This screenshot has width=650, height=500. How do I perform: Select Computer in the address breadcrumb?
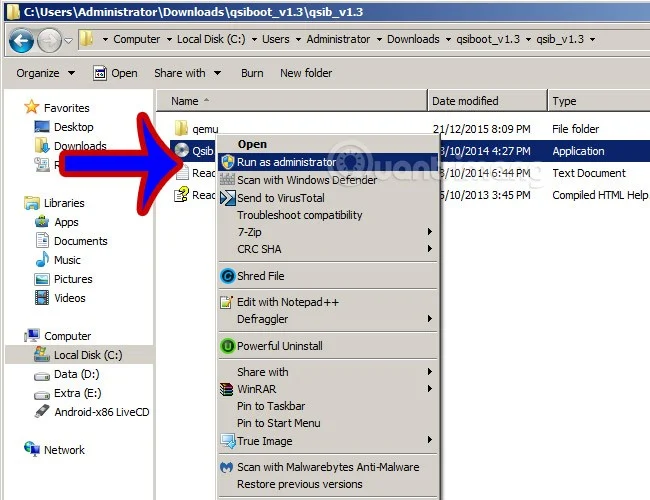[x=136, y=39]
